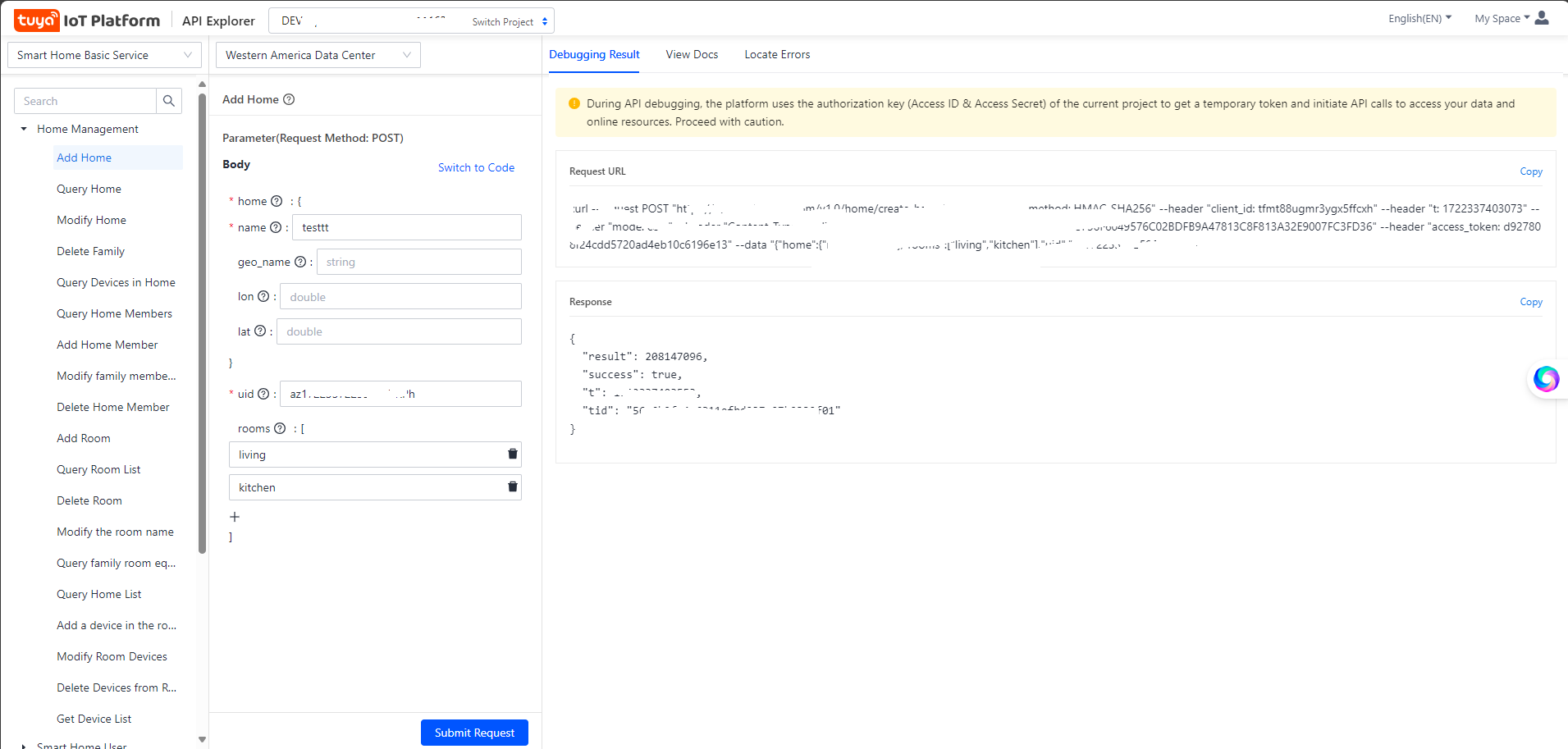Screen dimensions: 1568x749
Task: Switch to Debugging Result tab
Action: (x=594, y=54)
